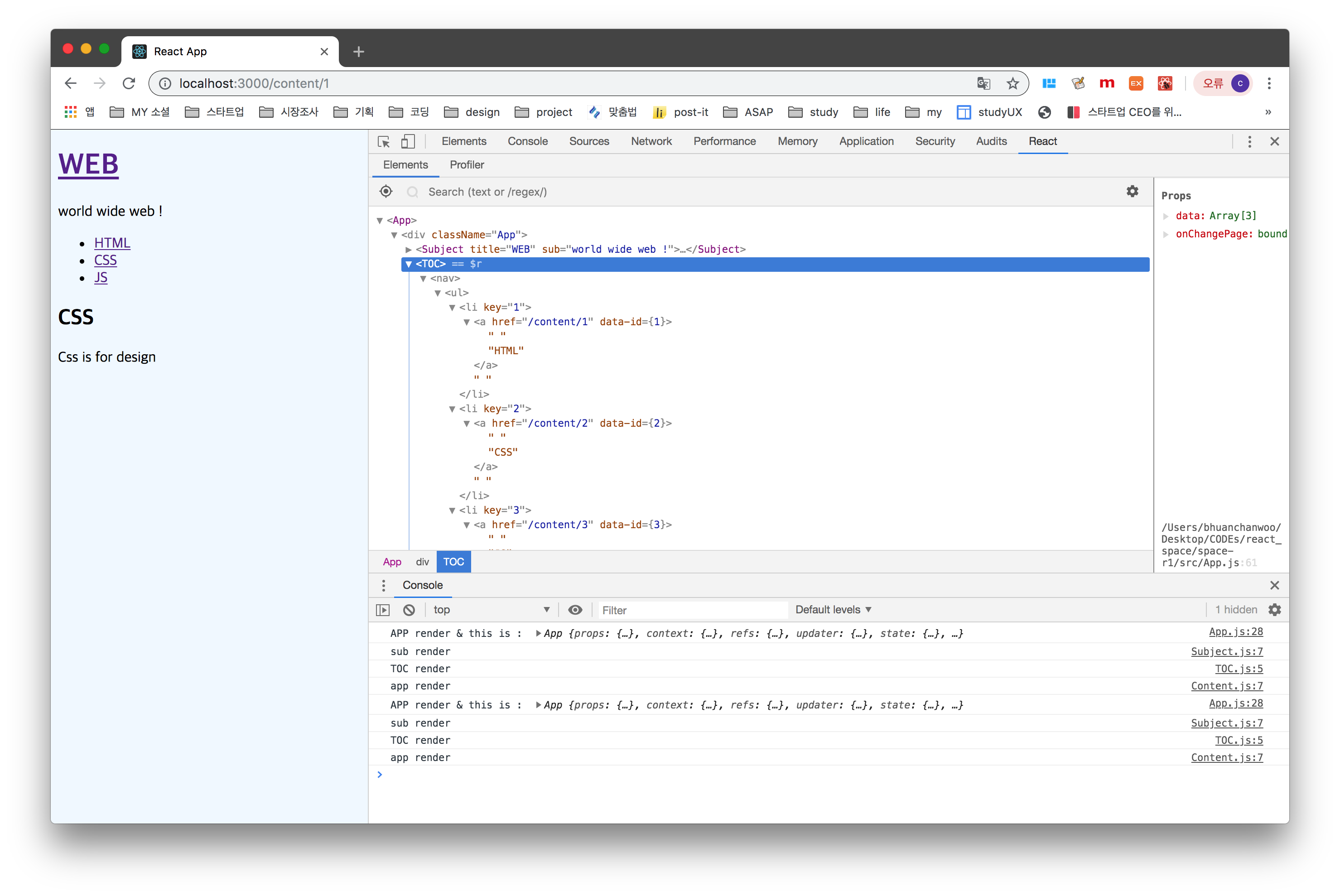Image resolution: width=1340 pixels, height=896 pixels.
Task: Open console settings gear icon
Action: tap(1274, 610)
